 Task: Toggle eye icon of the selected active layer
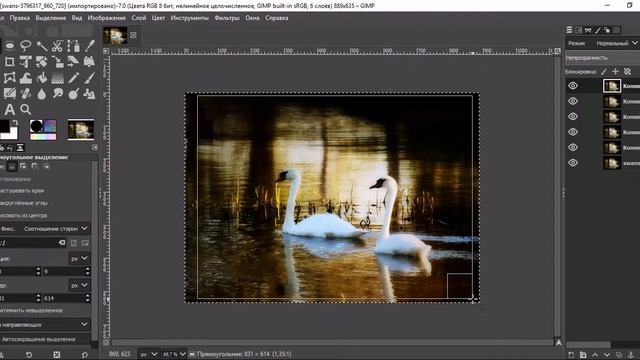click(x=573, y=85)
